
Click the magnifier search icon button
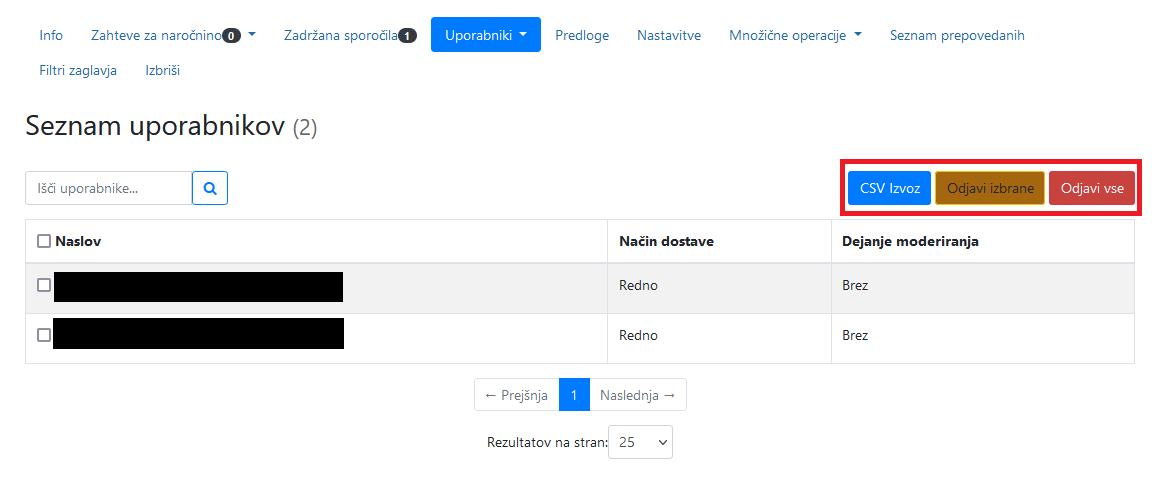pyautogui.click(x=210, y=188)
